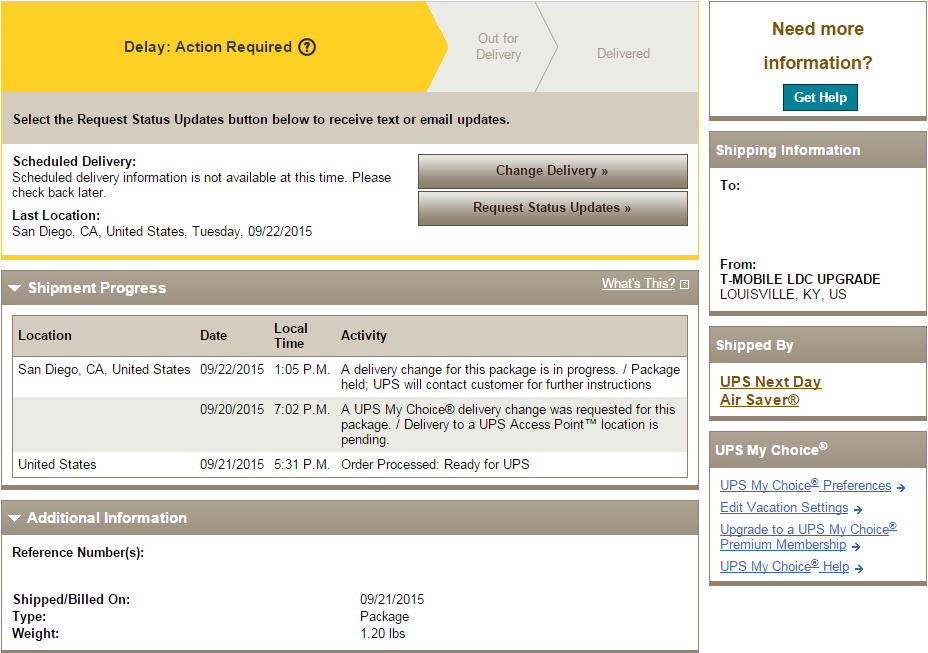Click the Shipment Progress heading
Viewport: 928px width, 653px height.
(97, 288)
